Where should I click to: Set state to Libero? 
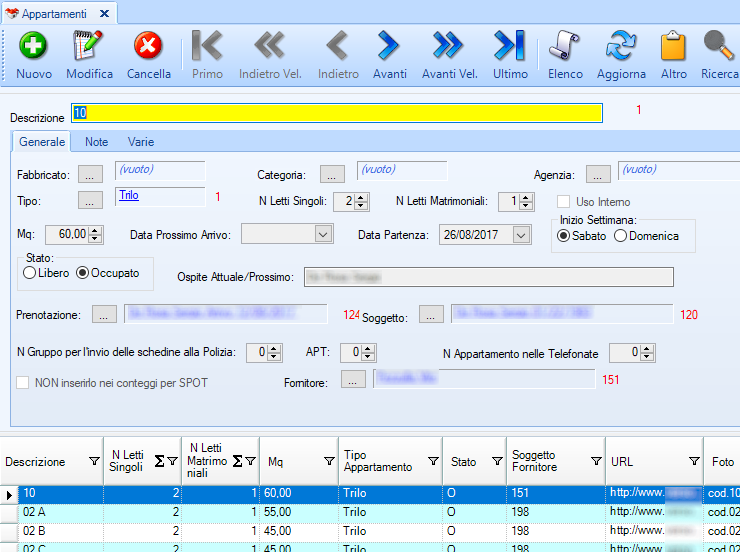(30, 272)
